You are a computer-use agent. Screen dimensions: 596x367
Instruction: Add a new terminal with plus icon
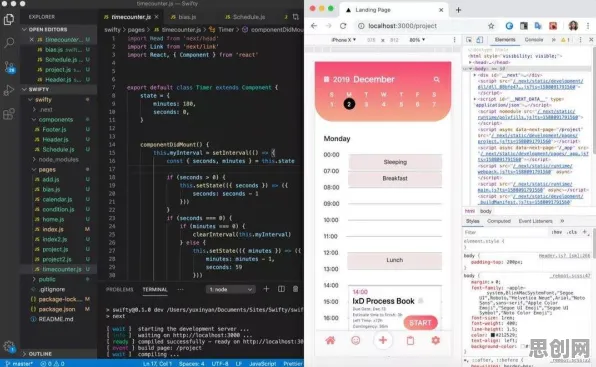(x=266, y=289)
